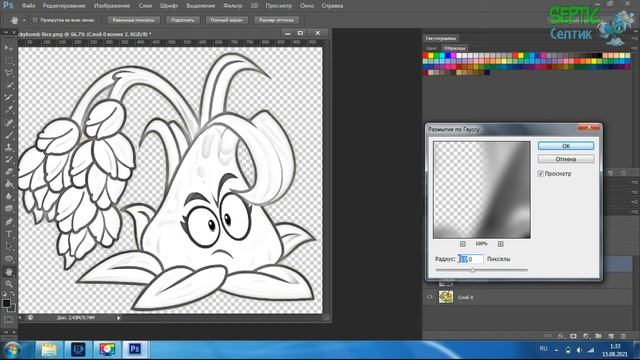This screenshot has height=360, width=640.
Task: Select the Paint Bucket tool
Action: (9, 184)
